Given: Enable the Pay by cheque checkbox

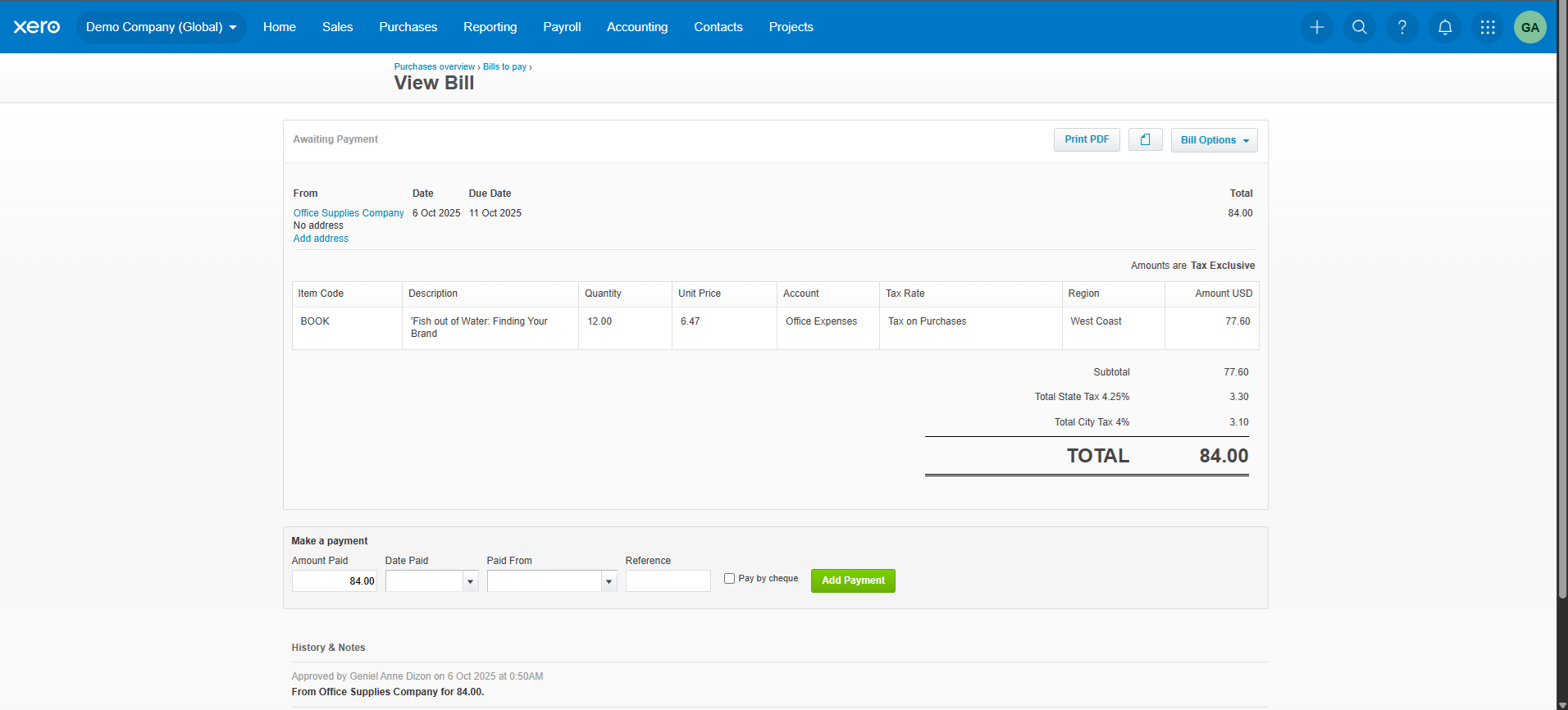Looking at the screenshot, I should tap(729, 579).
